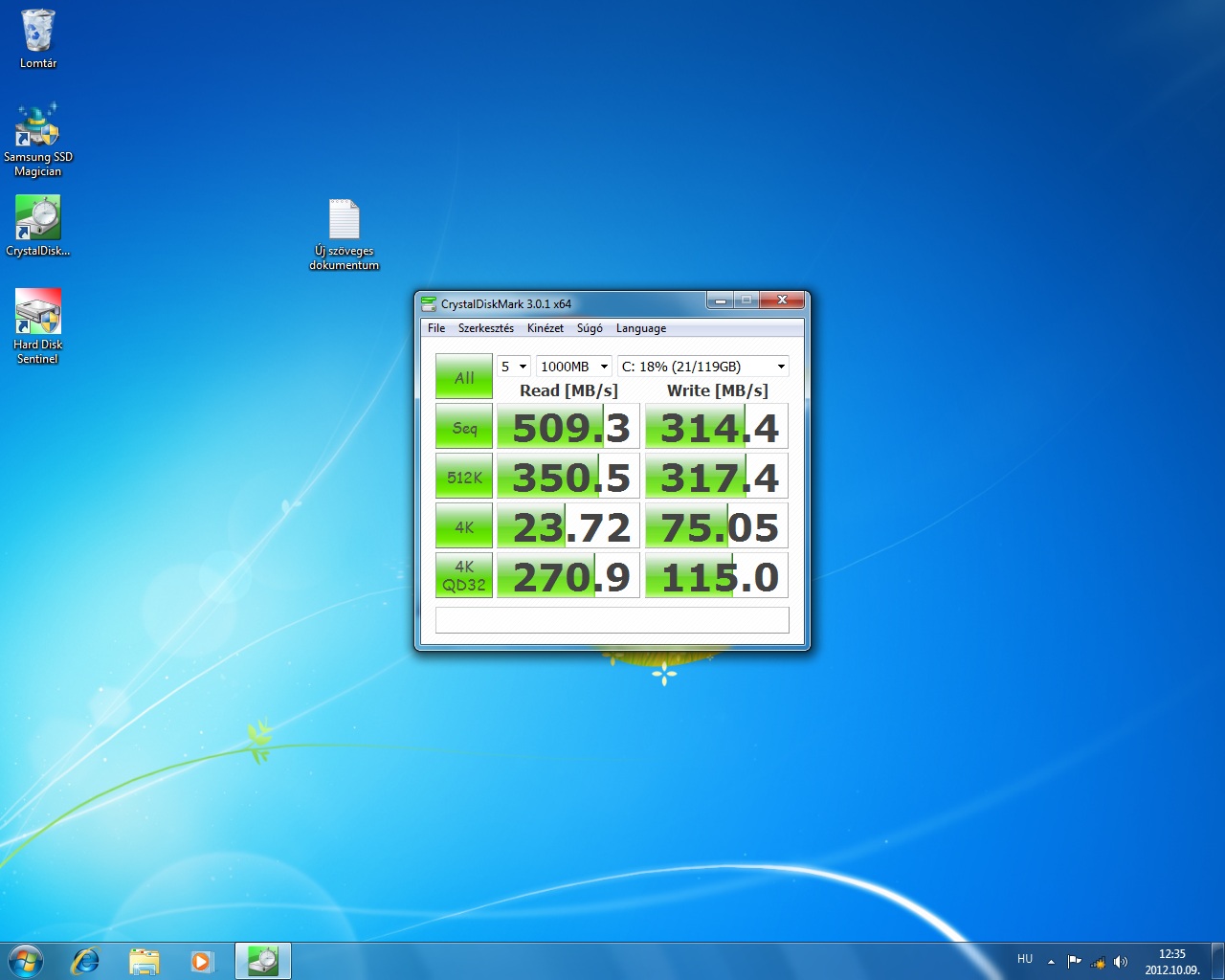Open the Windows Start orb
Viewport: 1225px width, 980px height.
(26, 961)
